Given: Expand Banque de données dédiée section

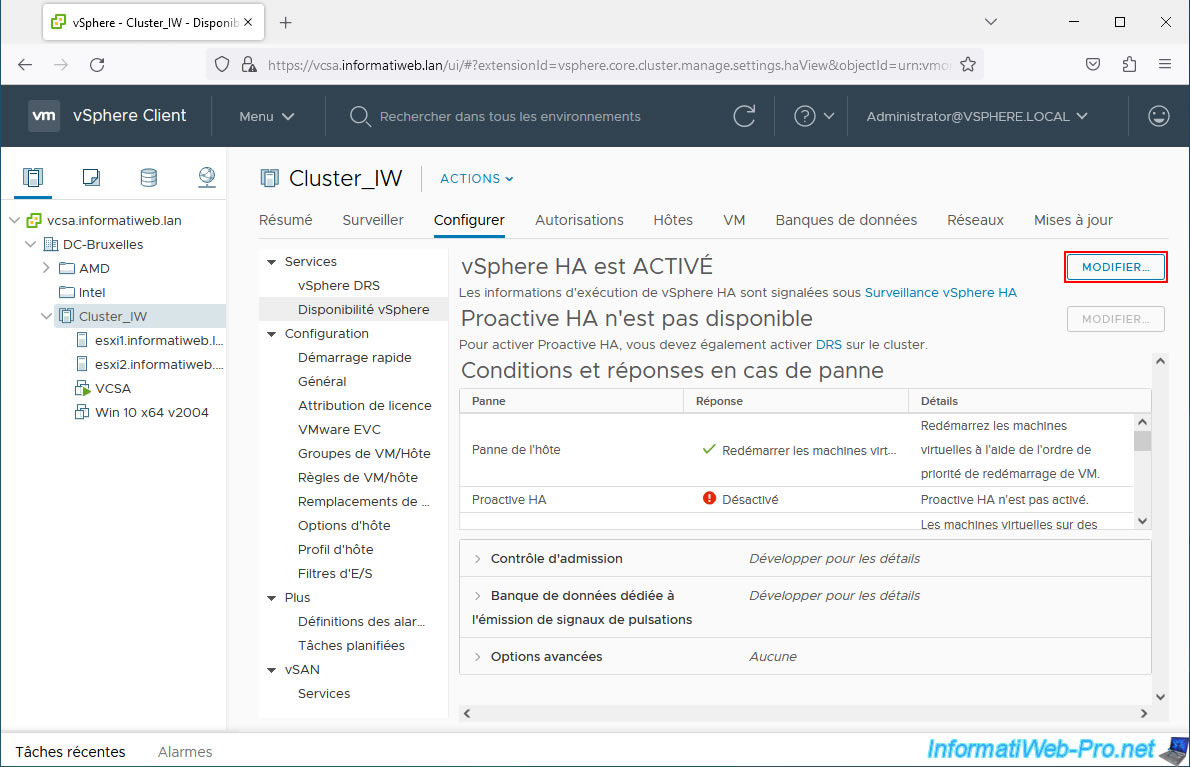Looking at the screenshot, I should [477, 596].
